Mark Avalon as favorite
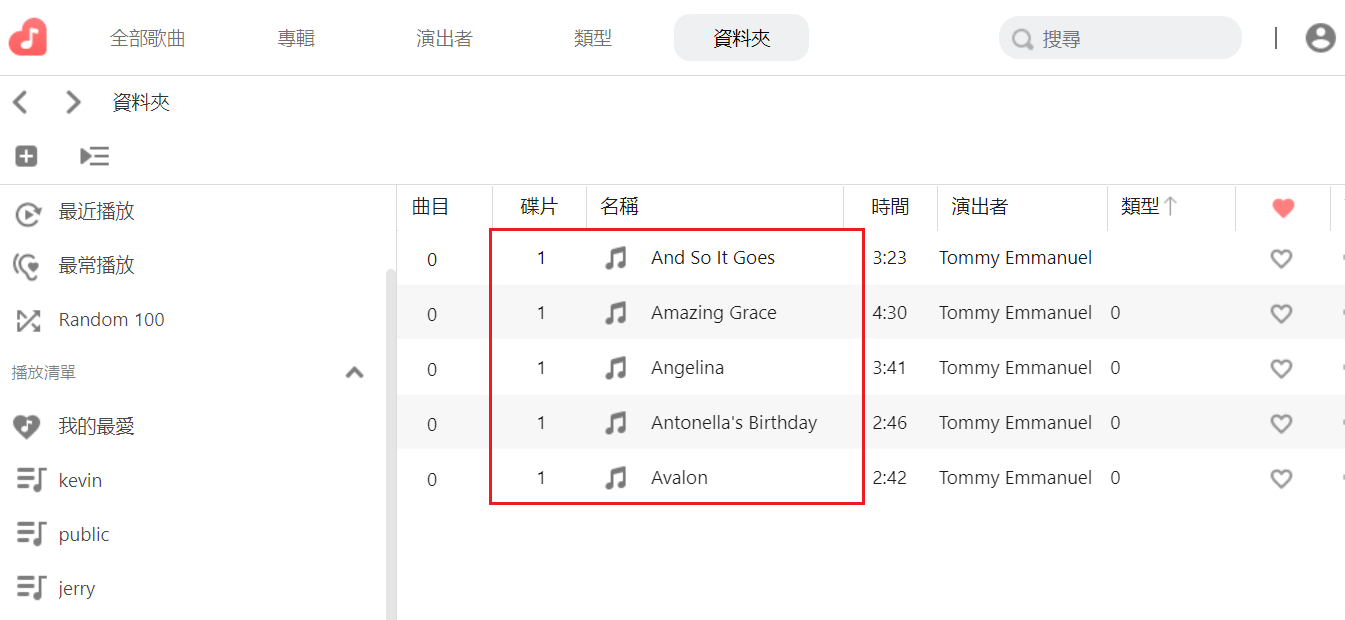This screenshot has width=1345, height=620. pos(1281,479)
